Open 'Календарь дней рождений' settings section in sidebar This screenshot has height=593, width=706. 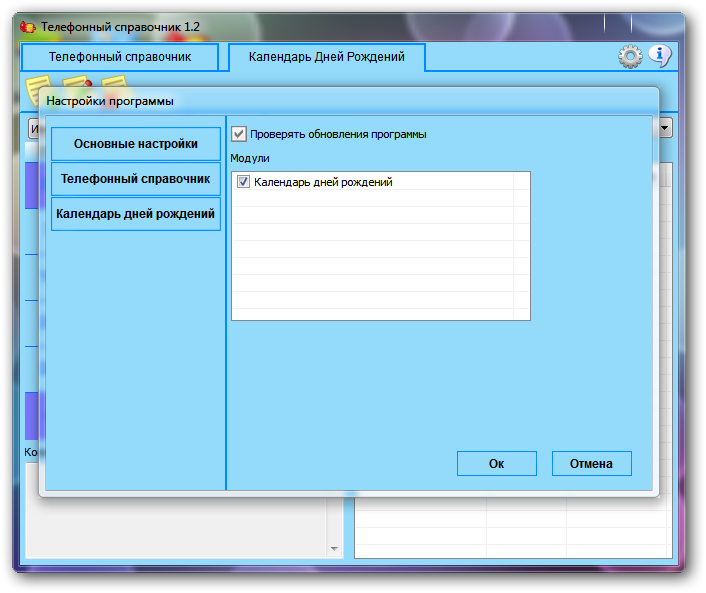pos(136,214)
